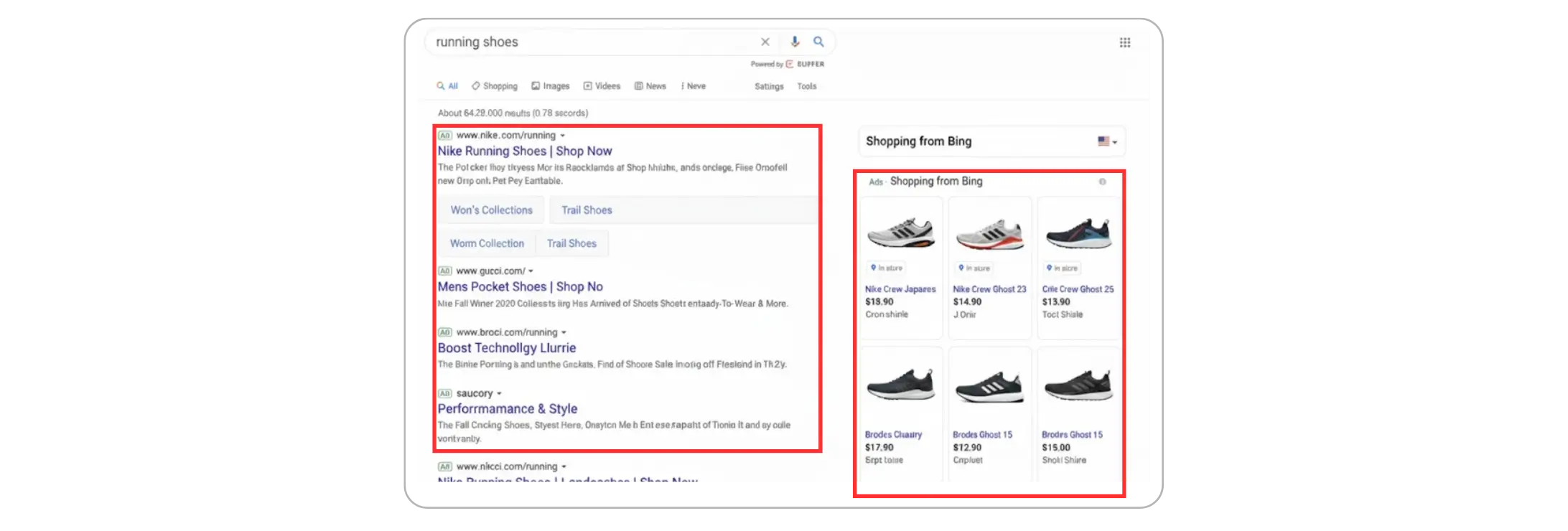Expand the www.gucci.com ad dropdown arrow
This screenshot has height=531, width=1568.
tap(531, 271)
